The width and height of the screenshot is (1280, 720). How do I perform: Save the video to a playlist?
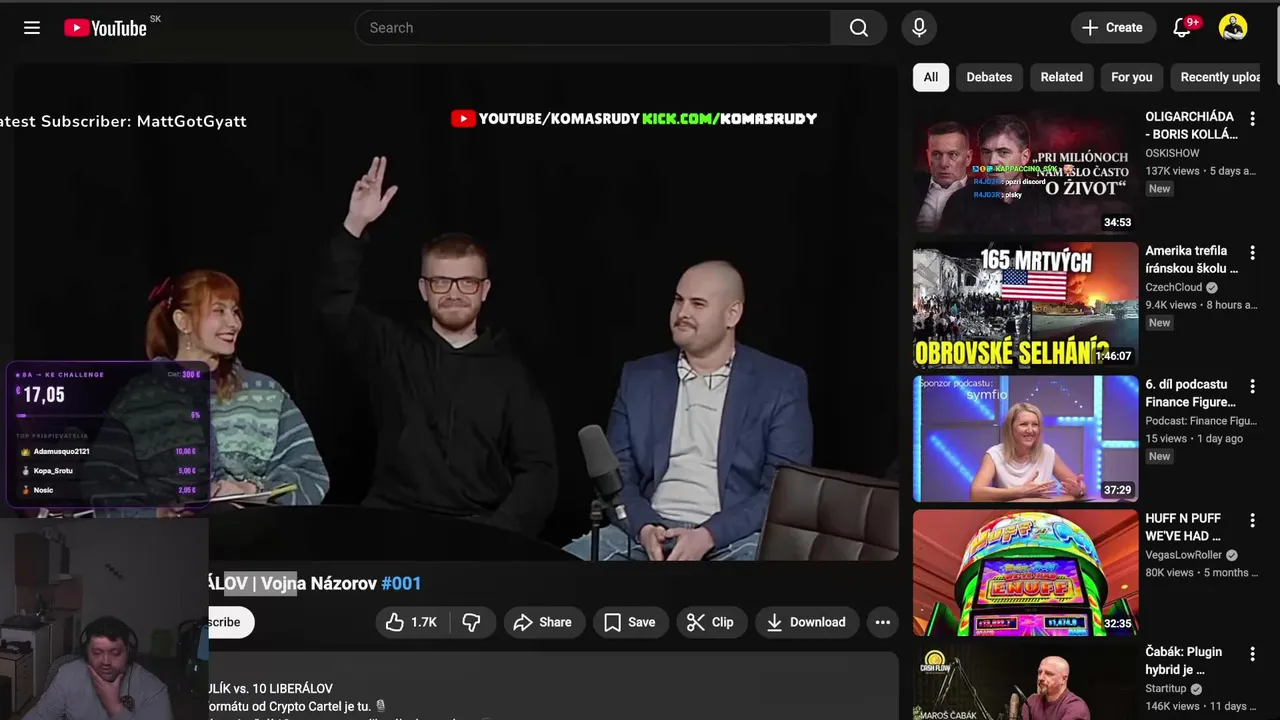coord(630,622)
